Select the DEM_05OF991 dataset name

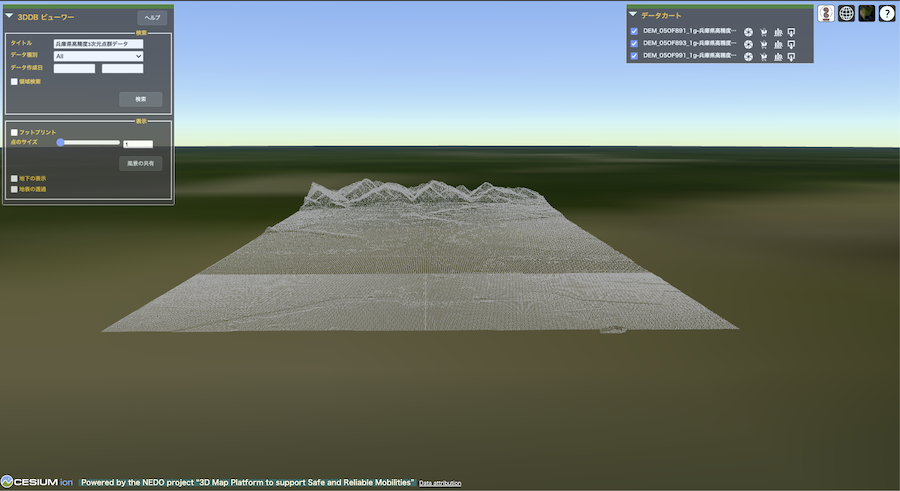(690, 56)
